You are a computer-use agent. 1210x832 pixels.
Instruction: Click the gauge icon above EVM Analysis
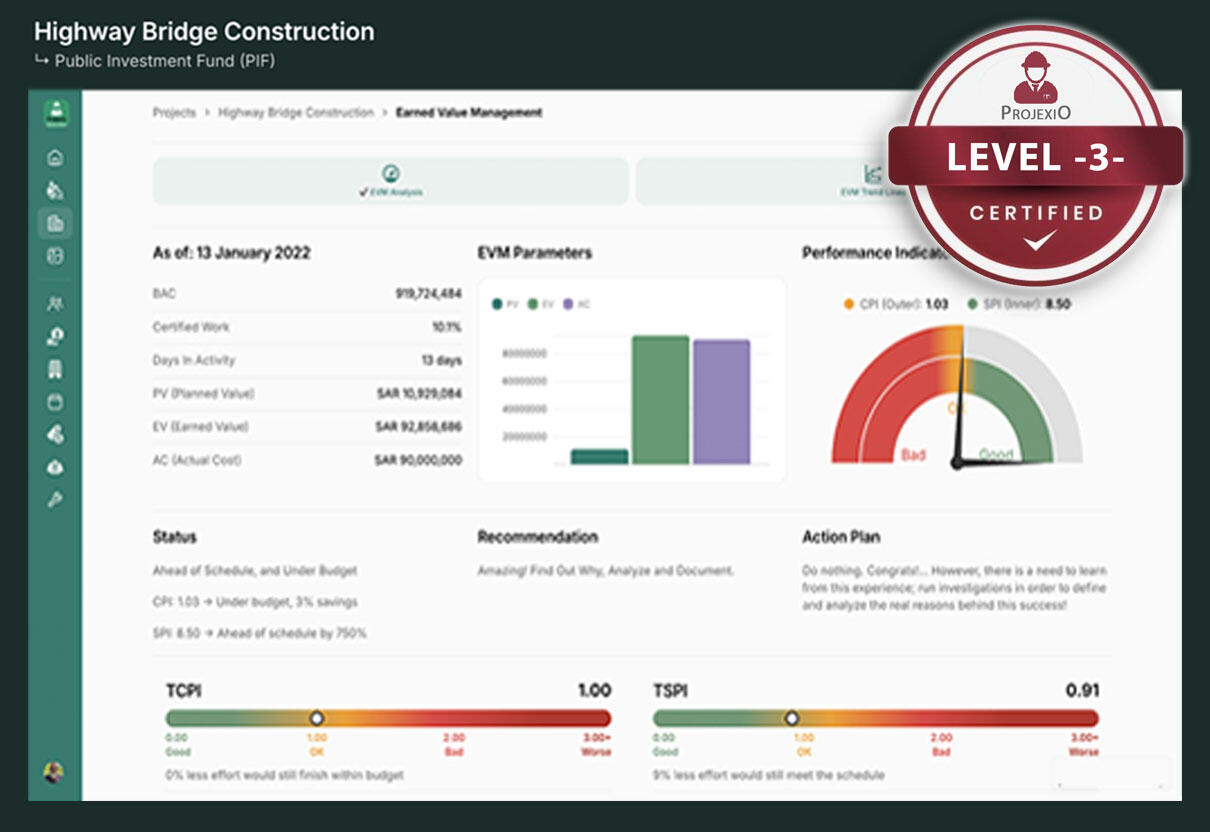tap(391, 173)
